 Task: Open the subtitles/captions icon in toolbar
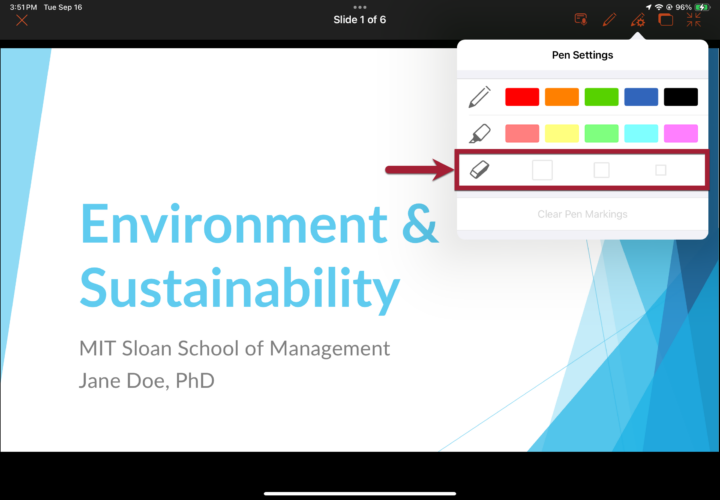[x=580, y=20]
